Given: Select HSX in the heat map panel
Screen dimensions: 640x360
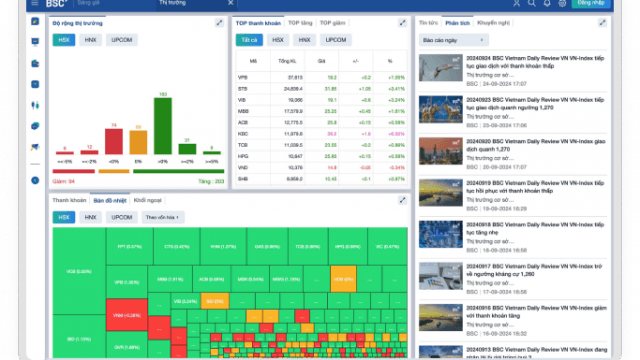Looking at the screenshot, I should point(64,217).
